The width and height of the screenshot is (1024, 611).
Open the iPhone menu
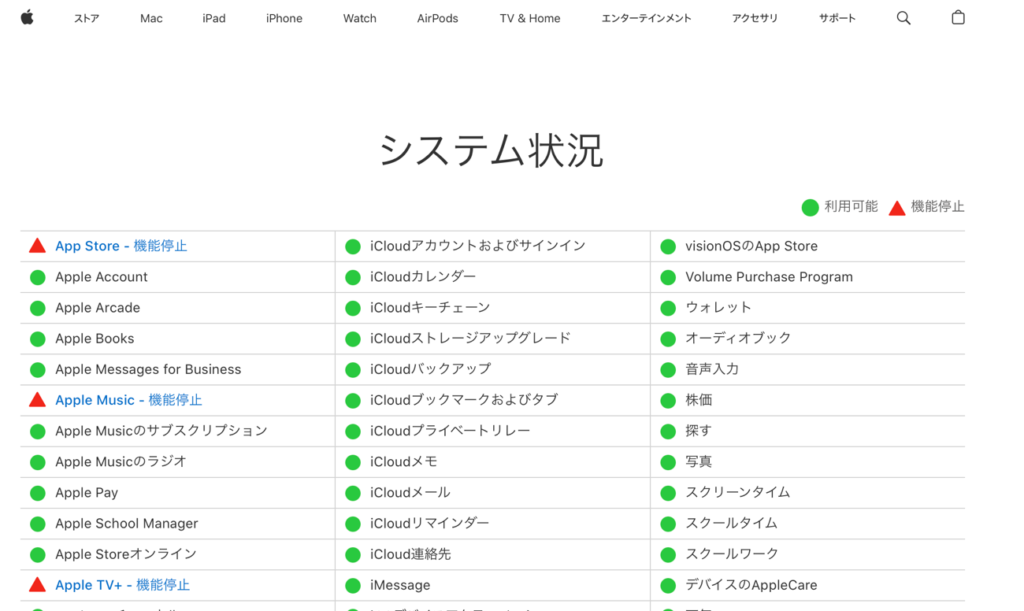click(284, 18)
